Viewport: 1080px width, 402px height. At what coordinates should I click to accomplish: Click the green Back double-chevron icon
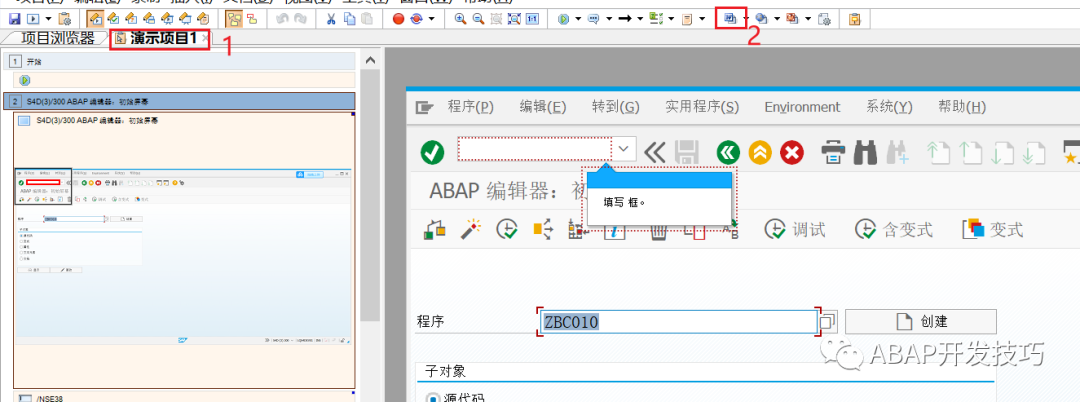(728, 152)
